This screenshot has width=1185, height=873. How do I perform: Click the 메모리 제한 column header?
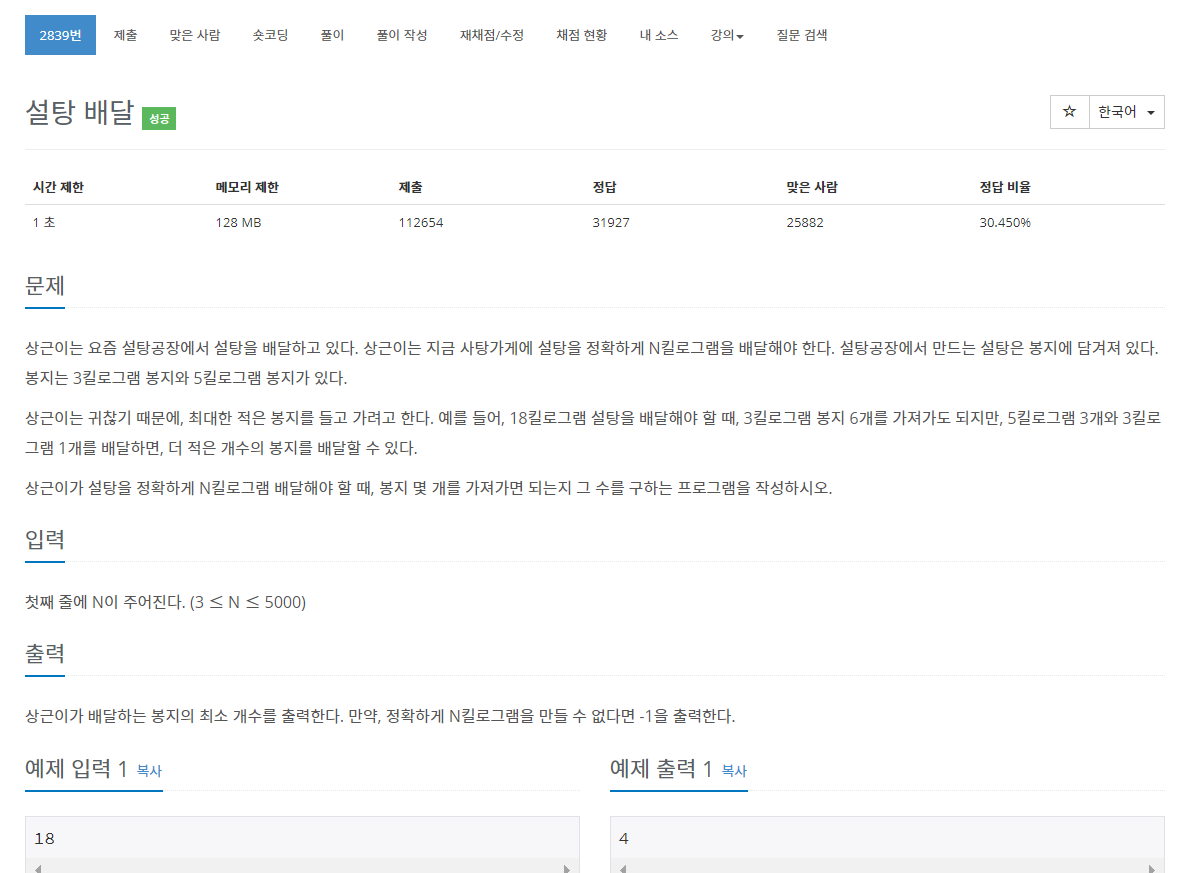tap(247, 187)
